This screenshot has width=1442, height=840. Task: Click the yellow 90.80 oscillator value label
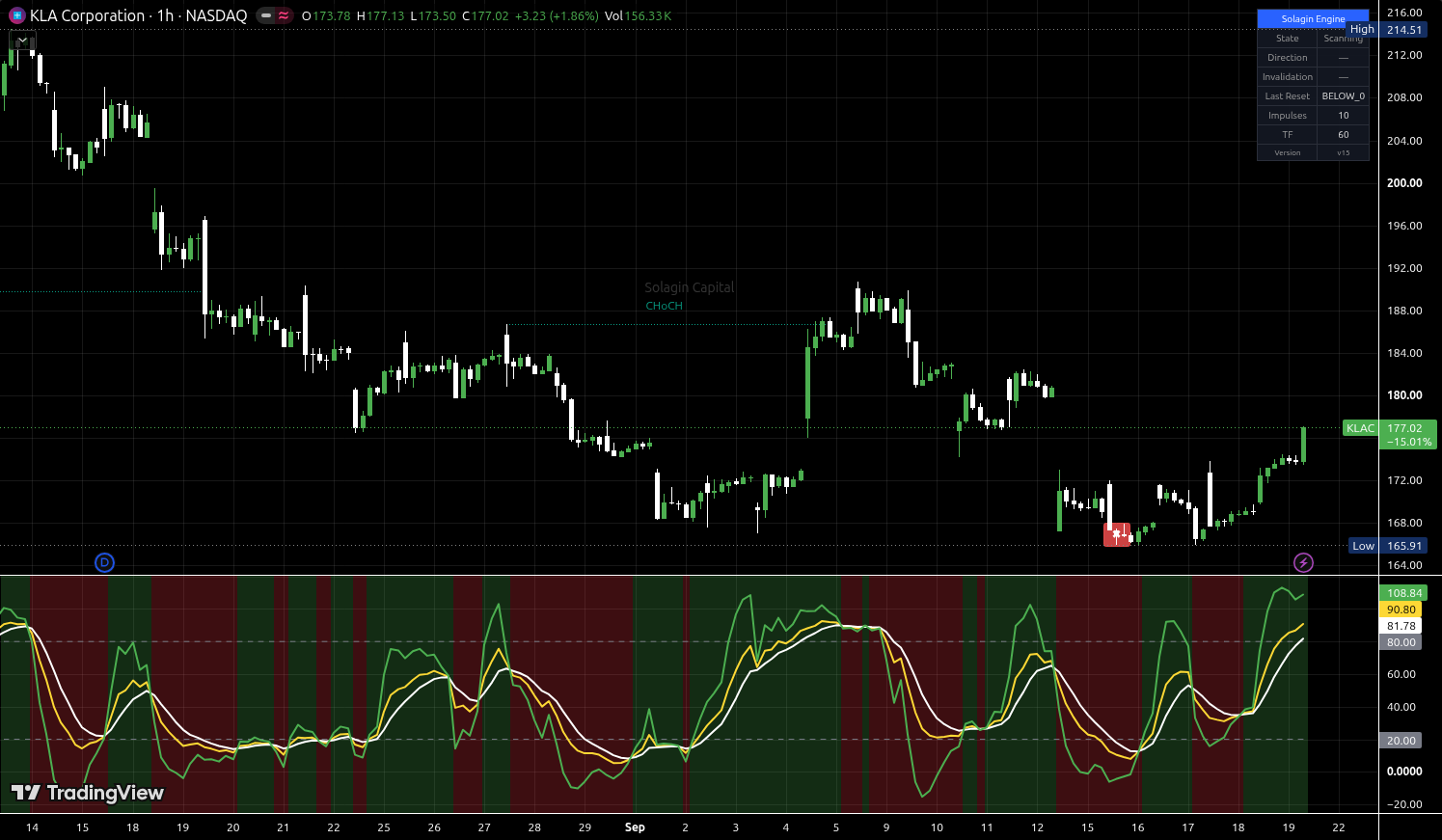[x=1401, y=610]
